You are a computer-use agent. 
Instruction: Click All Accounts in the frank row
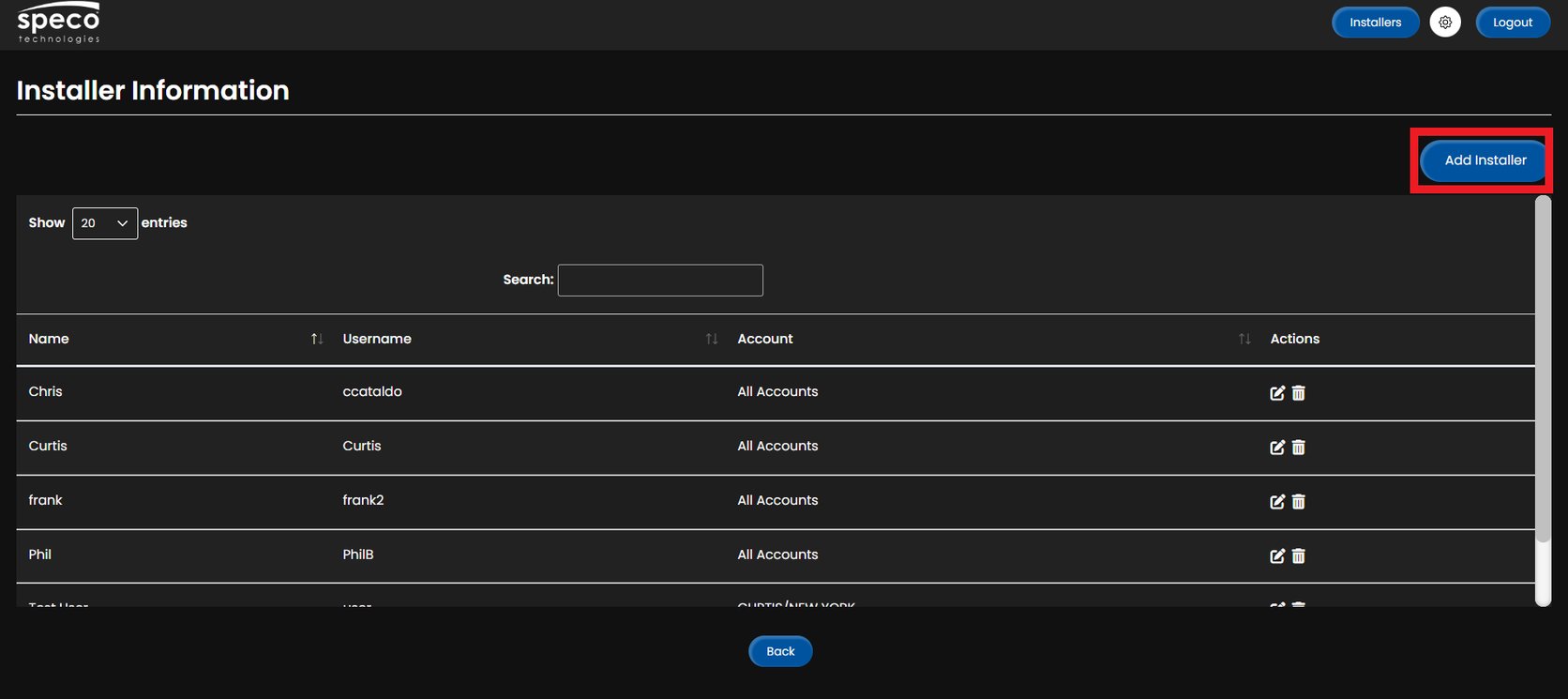click(x=777, y=500)
